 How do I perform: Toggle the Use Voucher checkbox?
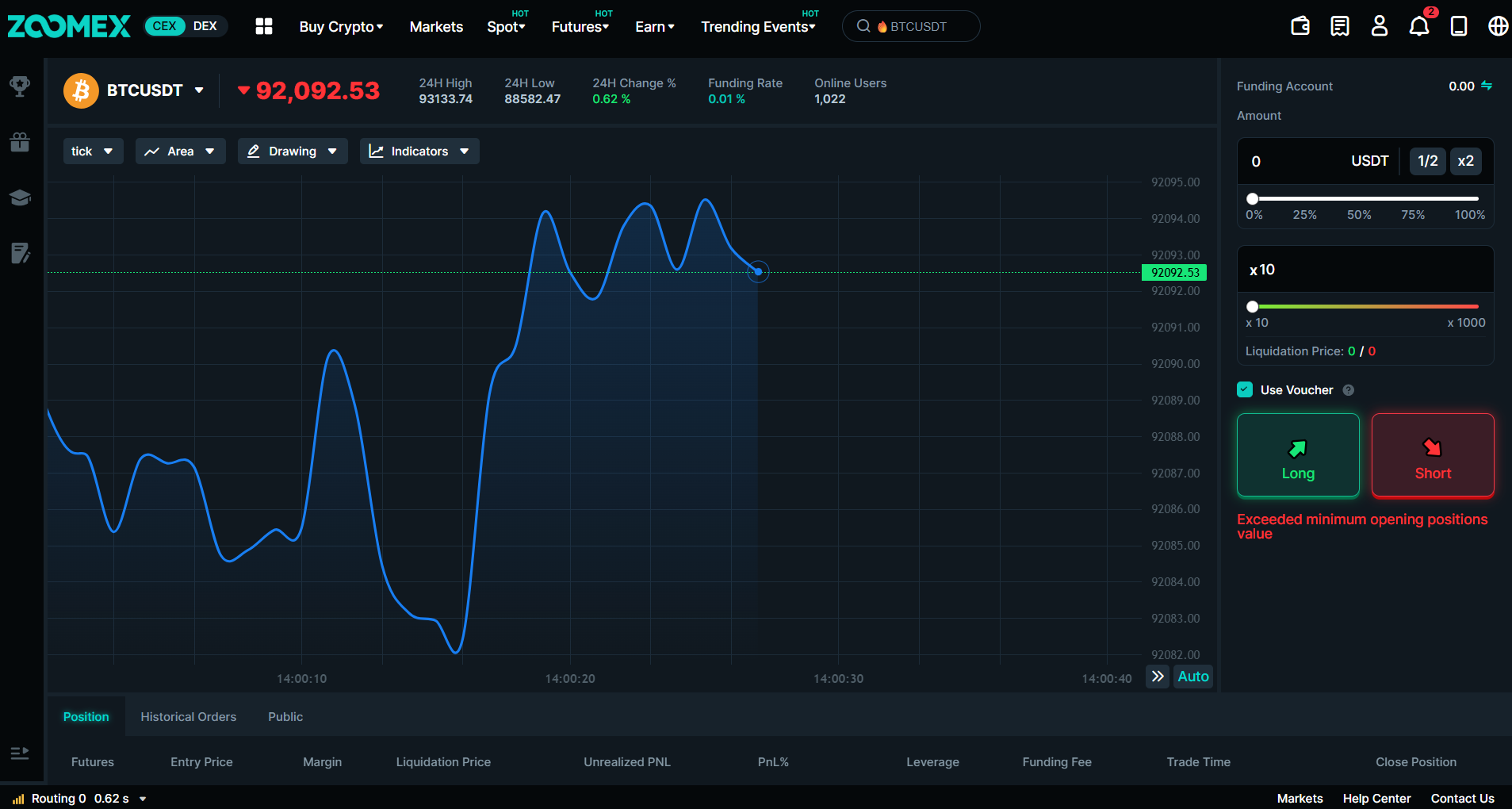[1245, 389]
